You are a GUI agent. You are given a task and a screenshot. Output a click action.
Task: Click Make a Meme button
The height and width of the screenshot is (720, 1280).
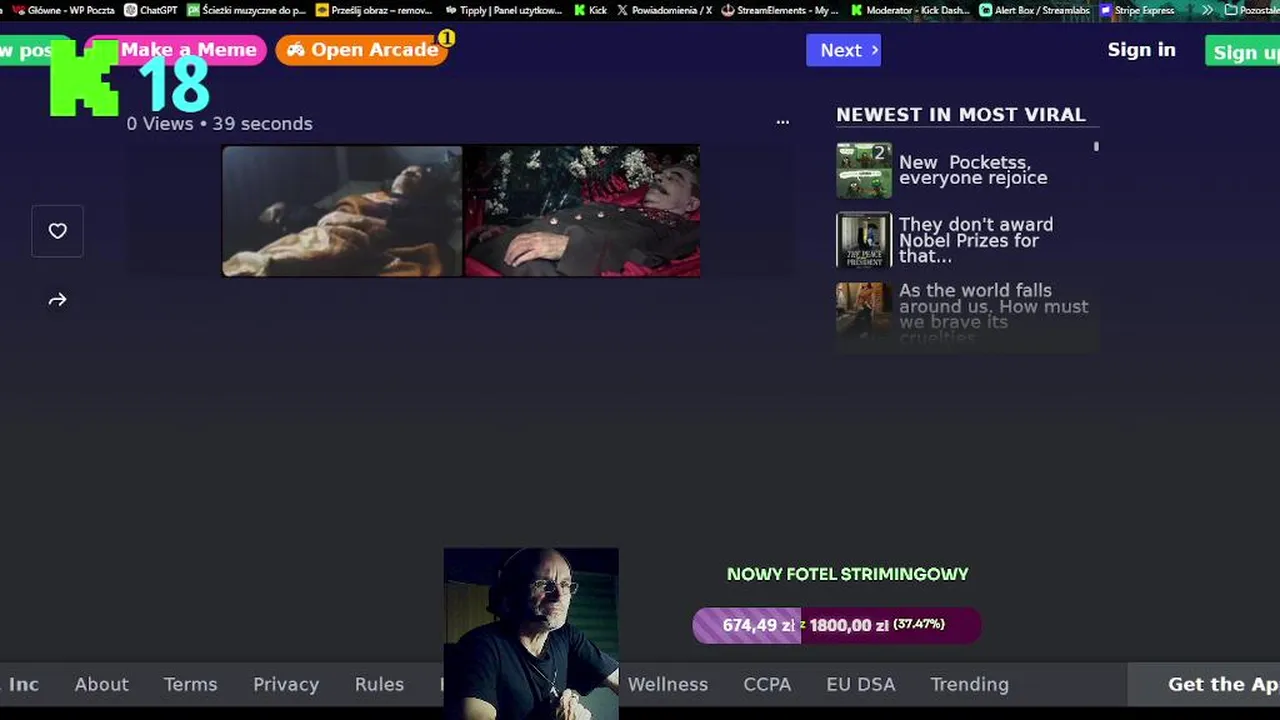(180, 50)
